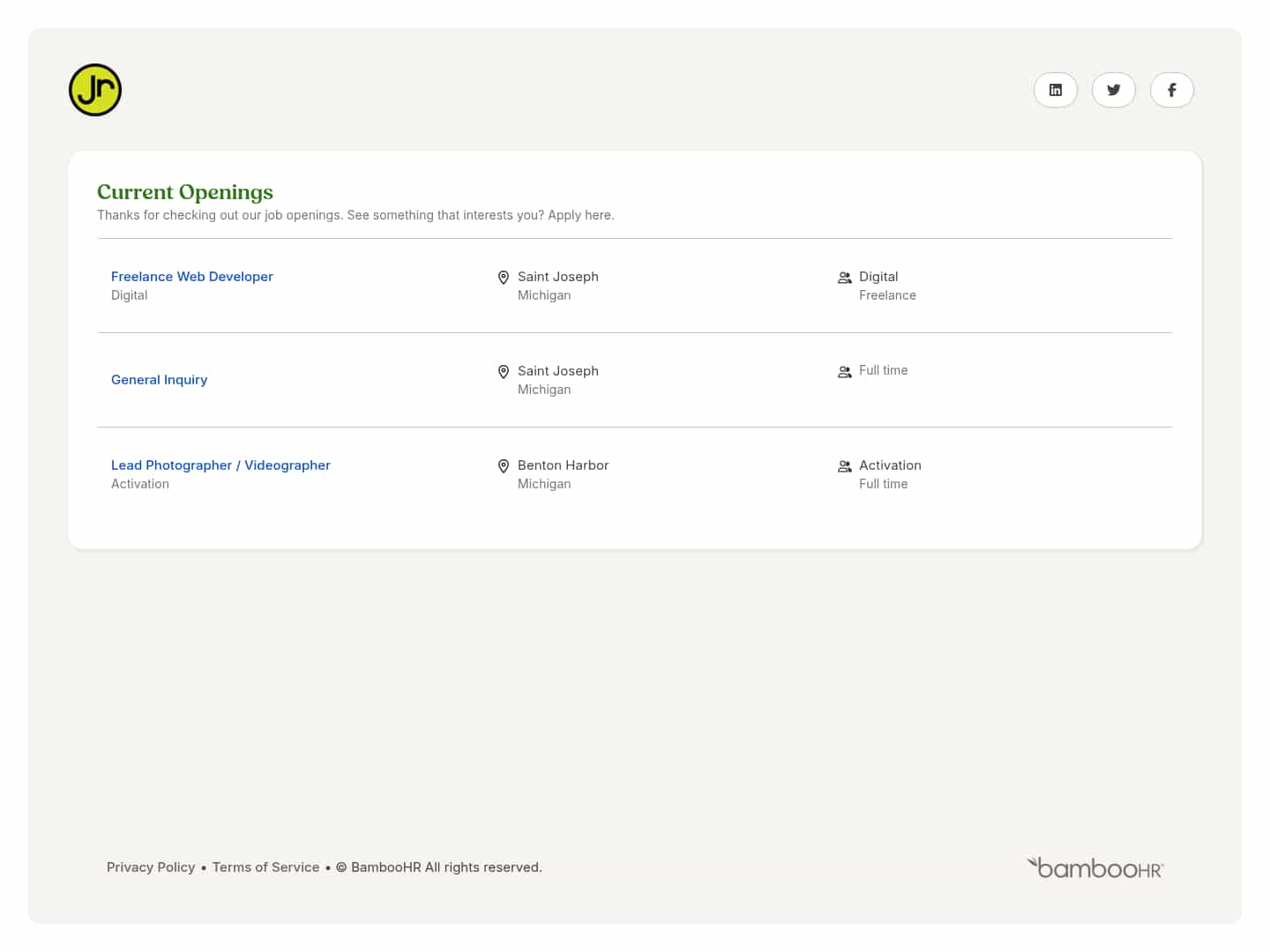The height and width of the screenshot is (952, 1270).
Task: Click the location pin beside Saint Joseph for Freelance Web Developer
Action: point(504,277)
